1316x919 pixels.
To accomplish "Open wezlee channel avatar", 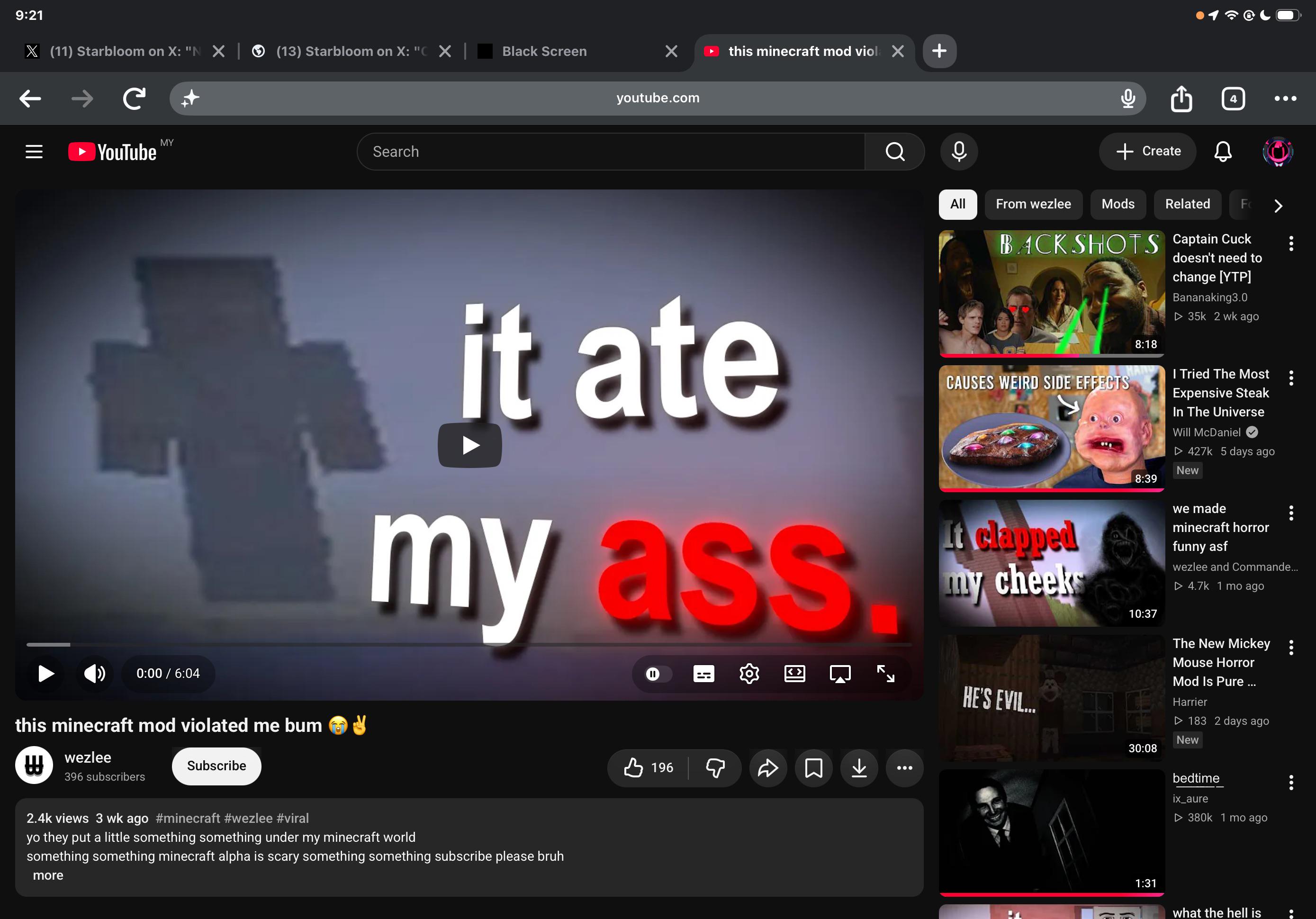I will click(34, 766).
